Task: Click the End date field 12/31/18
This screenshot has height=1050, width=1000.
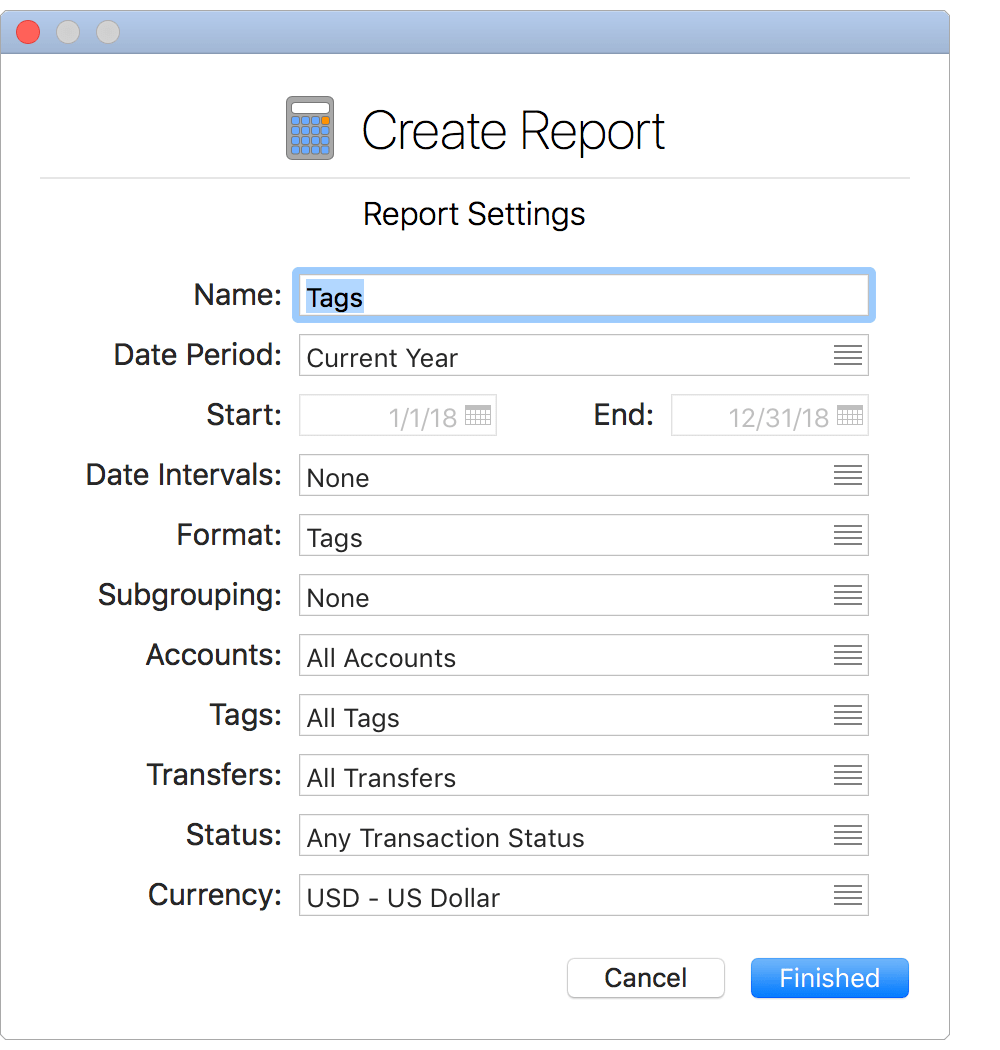Action: tap(770, 415)
